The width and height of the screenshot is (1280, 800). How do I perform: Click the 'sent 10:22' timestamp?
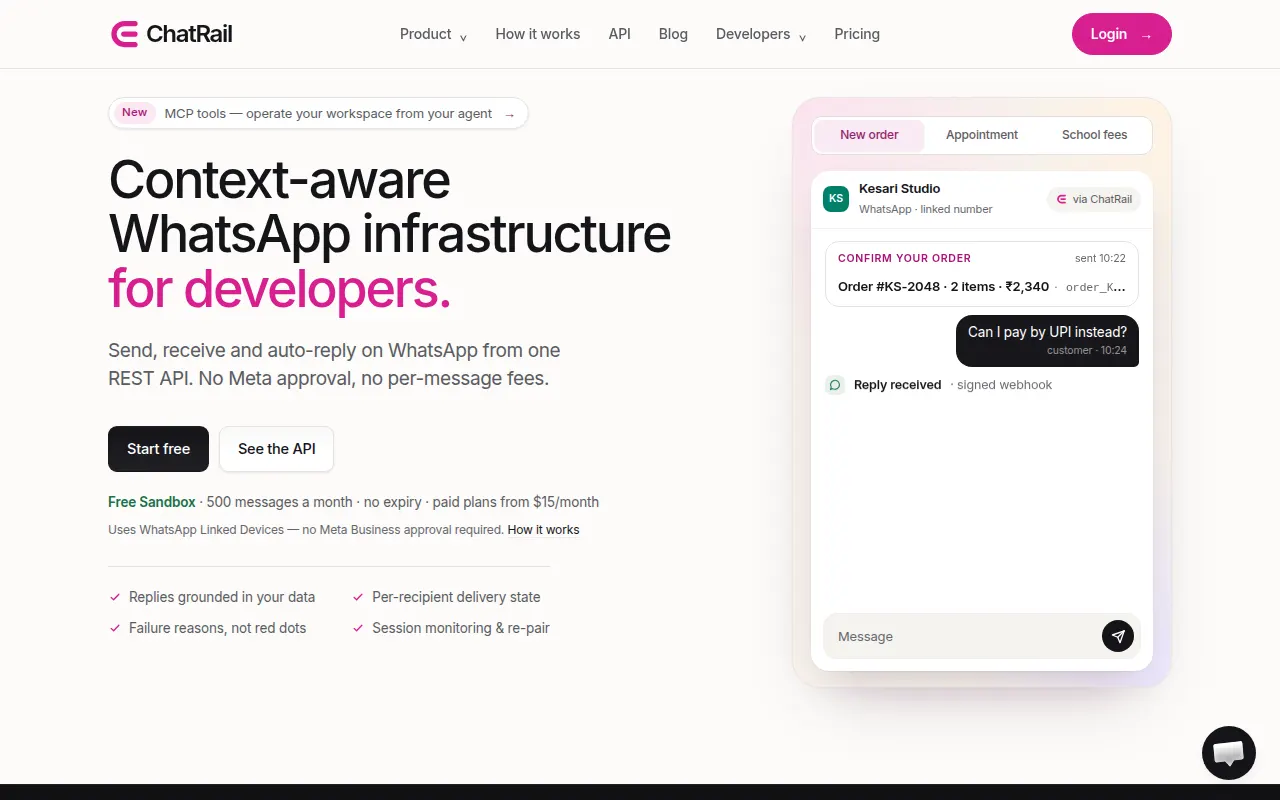(x=1100, y=258)
